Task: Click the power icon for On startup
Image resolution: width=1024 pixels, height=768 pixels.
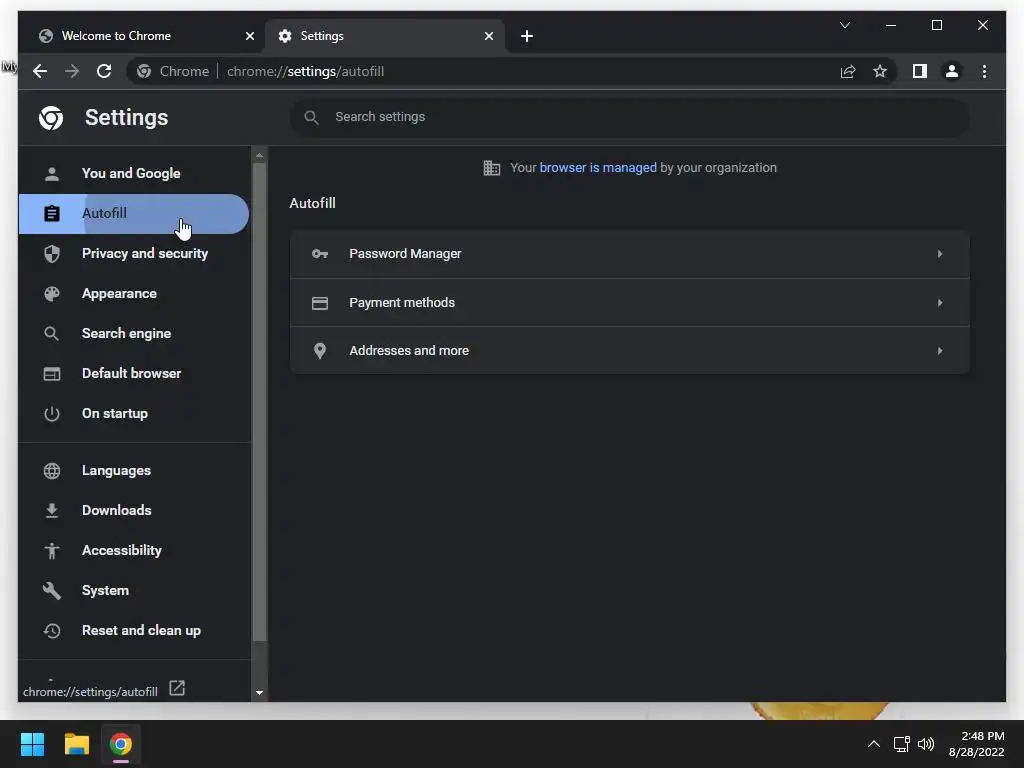Action: [x=52, y=413]
